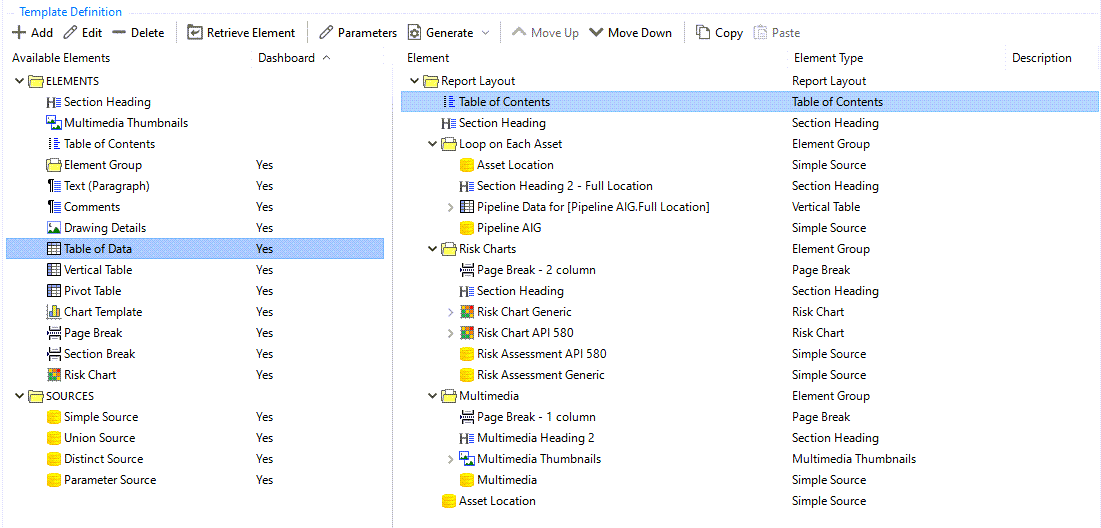Select Table of Contents icon under ELEMENTS
This screenshot has width=1101, height=528.
53,144
